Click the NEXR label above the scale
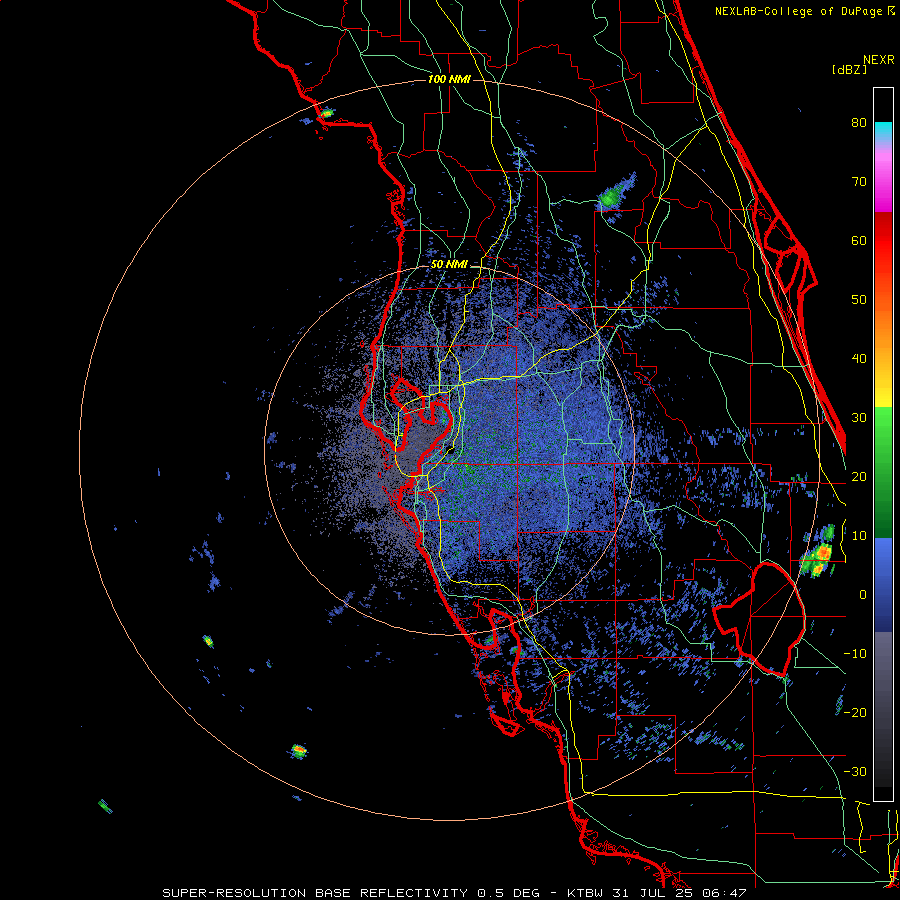The width and height of the screenshot is (900, 900). [x=878, y=60]
